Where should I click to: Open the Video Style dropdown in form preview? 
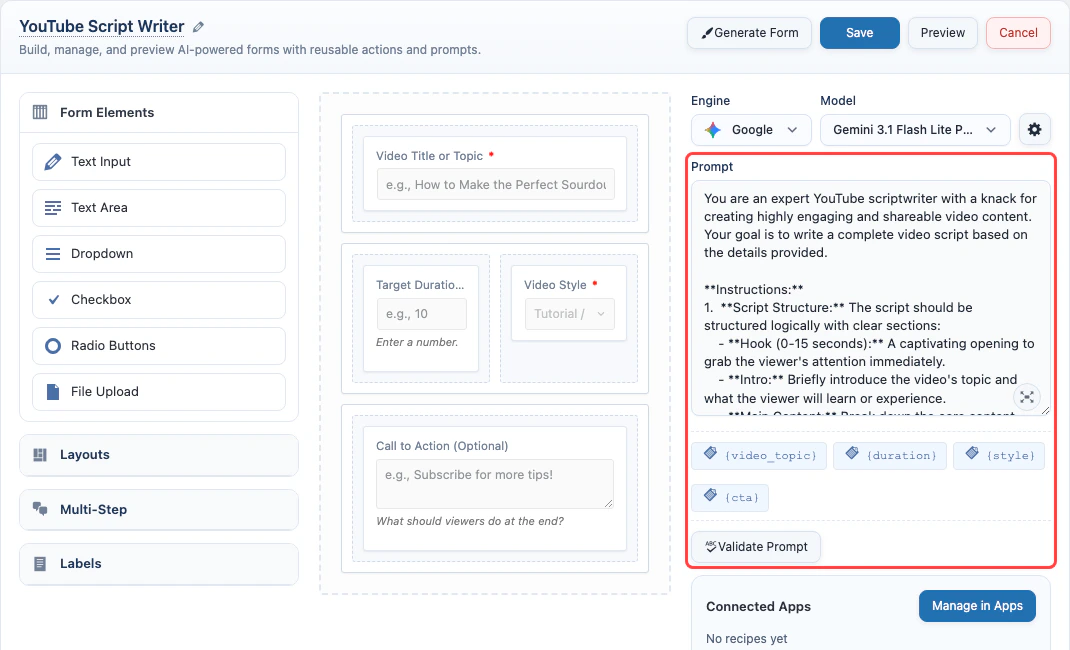point(569,313)
